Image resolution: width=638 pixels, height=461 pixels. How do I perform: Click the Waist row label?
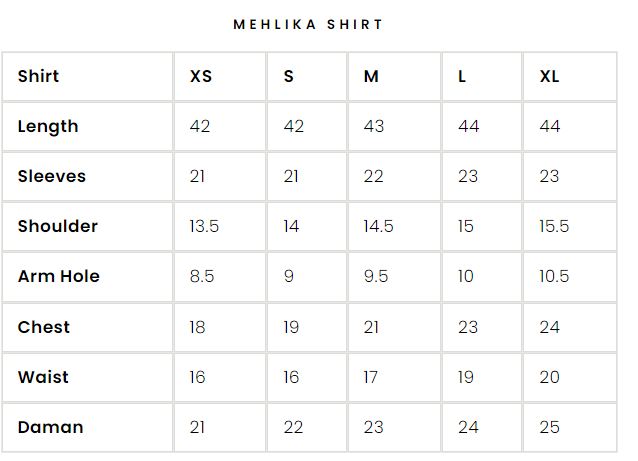43,377
